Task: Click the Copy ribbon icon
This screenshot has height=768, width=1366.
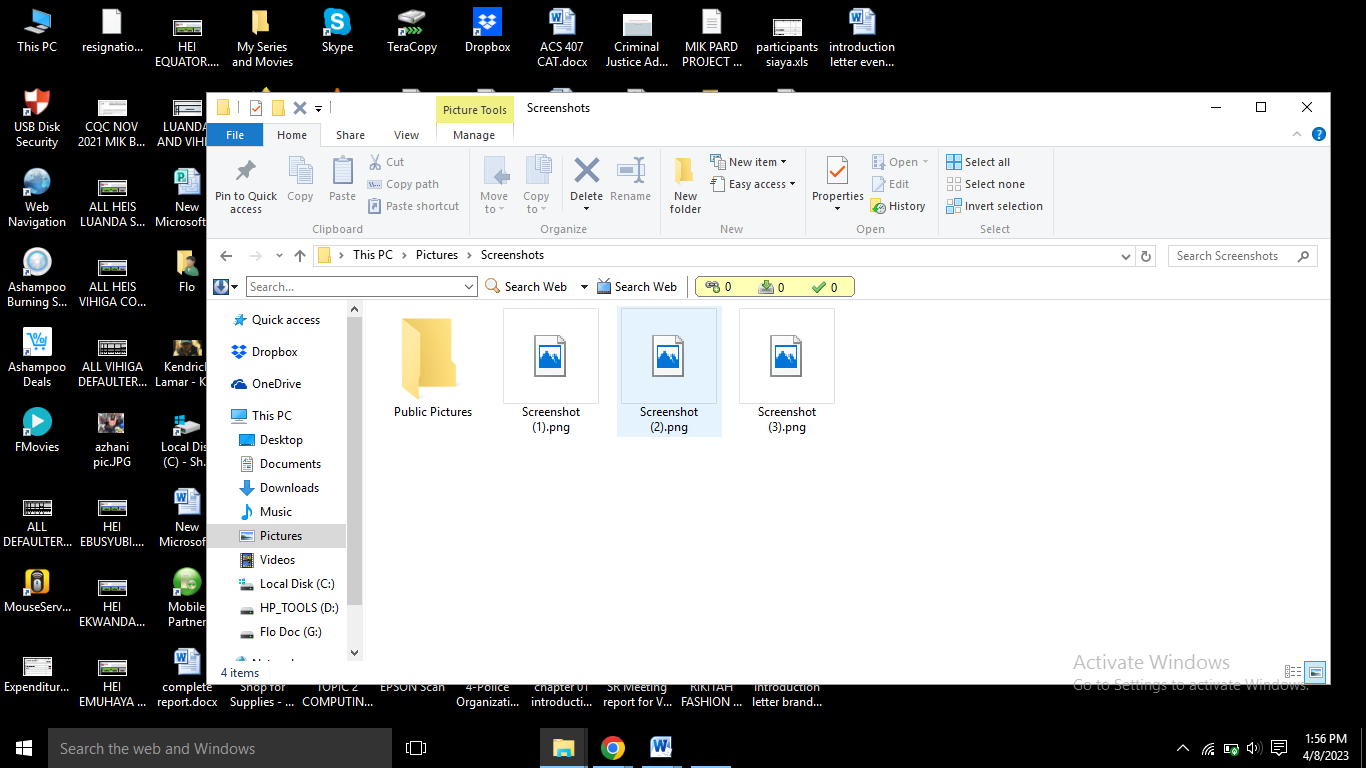Action: [300, 172]
